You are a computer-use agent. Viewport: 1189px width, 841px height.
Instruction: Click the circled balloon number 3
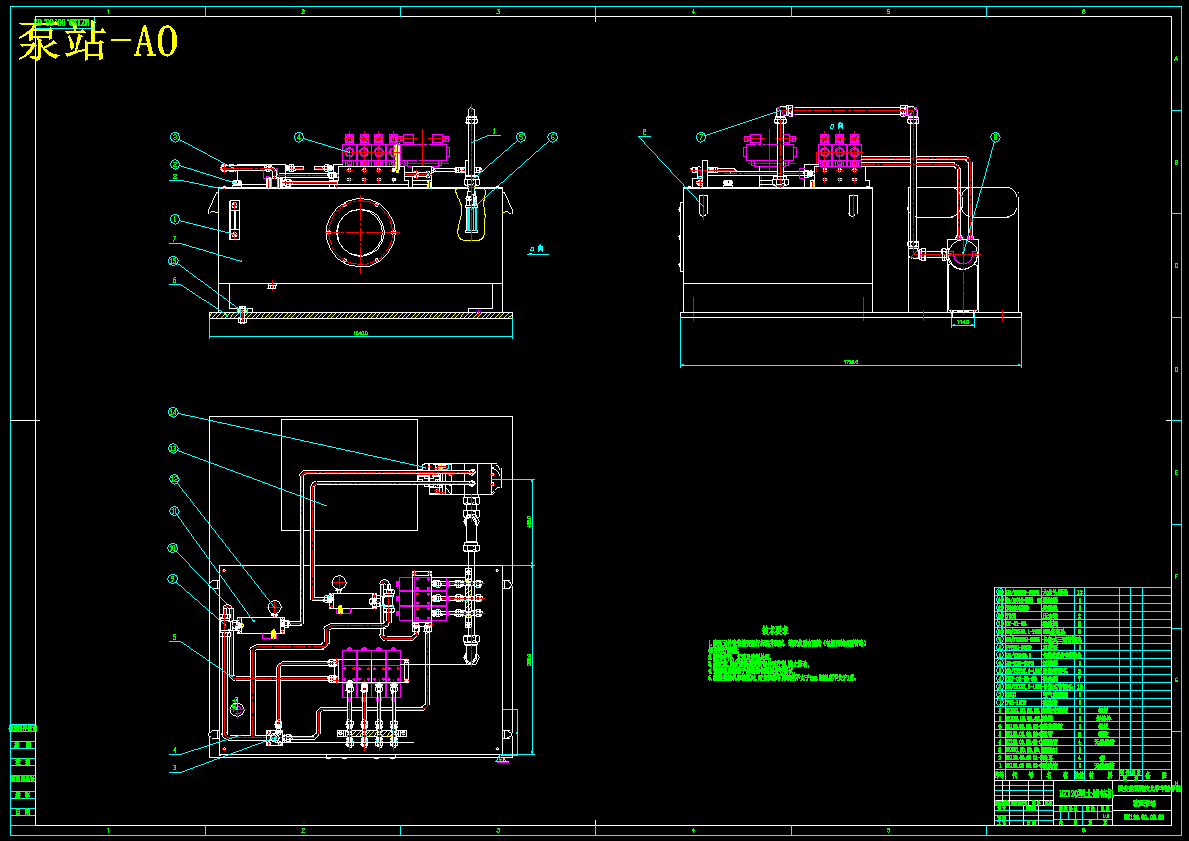(174, 137)
